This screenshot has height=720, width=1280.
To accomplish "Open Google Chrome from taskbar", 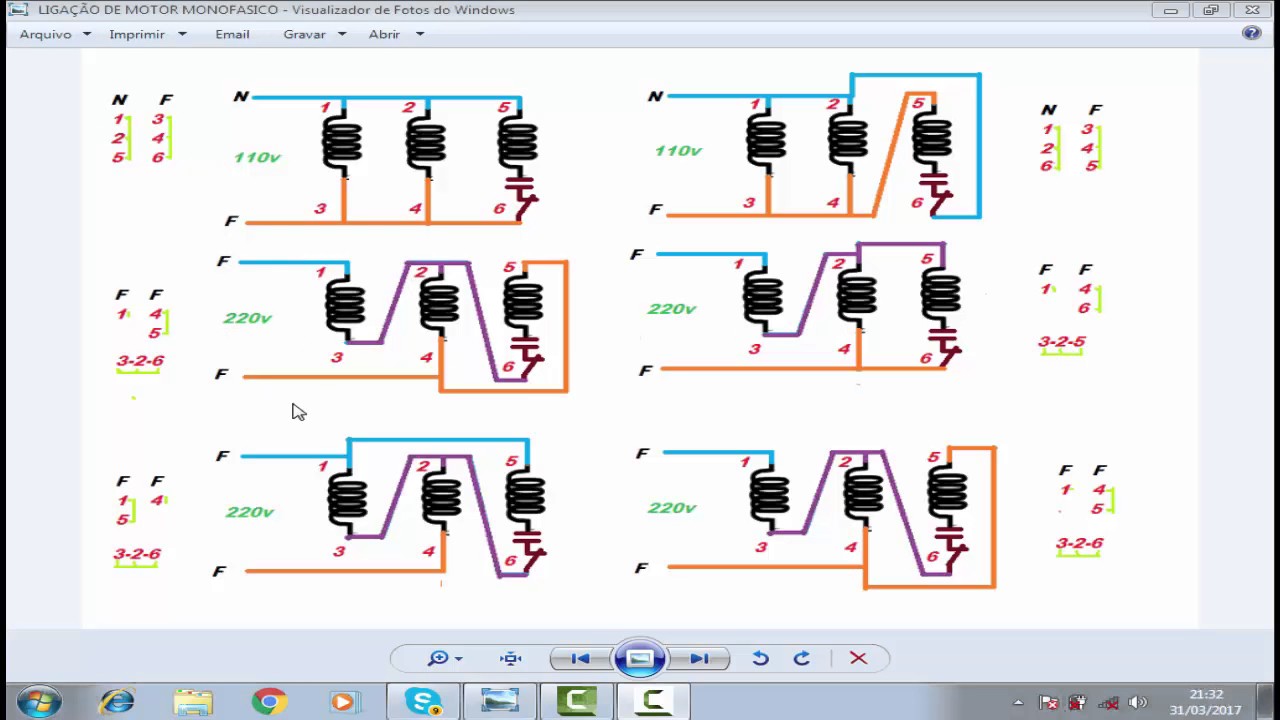I will tap(269, 701).
